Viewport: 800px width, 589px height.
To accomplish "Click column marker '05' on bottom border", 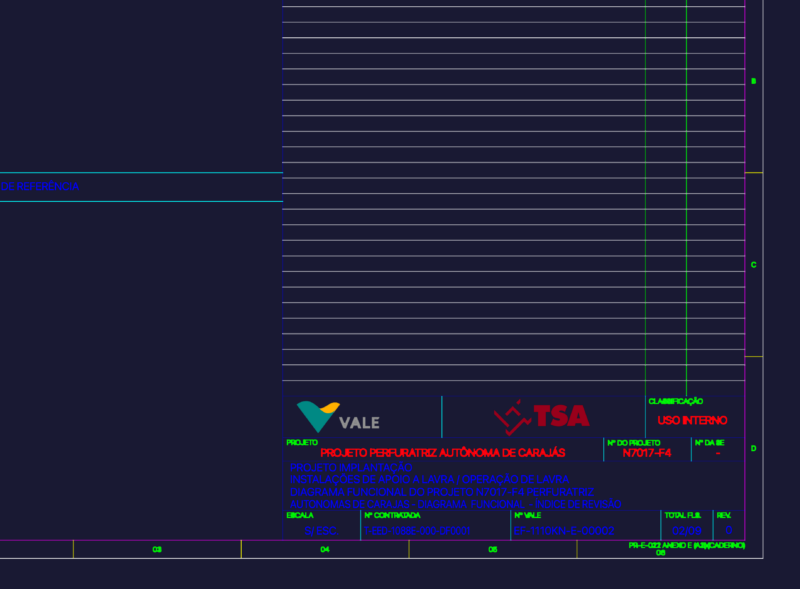I will (493, 549).
